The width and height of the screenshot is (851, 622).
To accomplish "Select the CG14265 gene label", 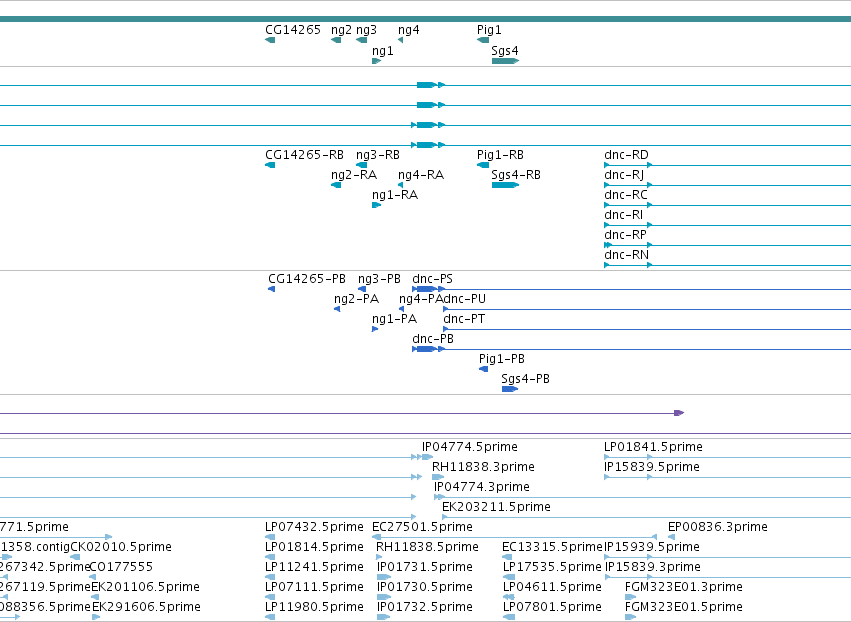I will (x=293, y=30).
